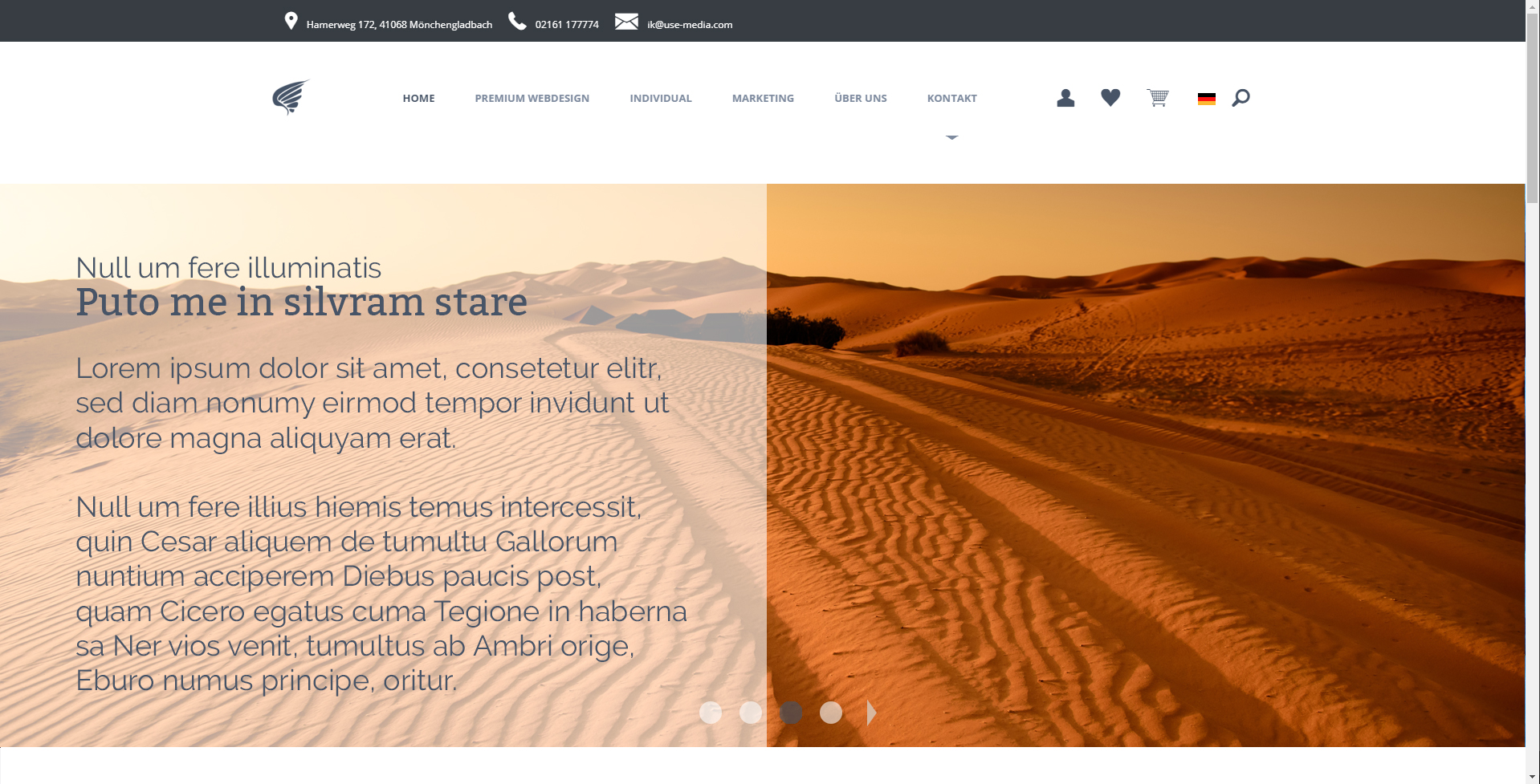Click the phone handset icon
This screenshot has height=784, width=1540.
click(518, 21)
